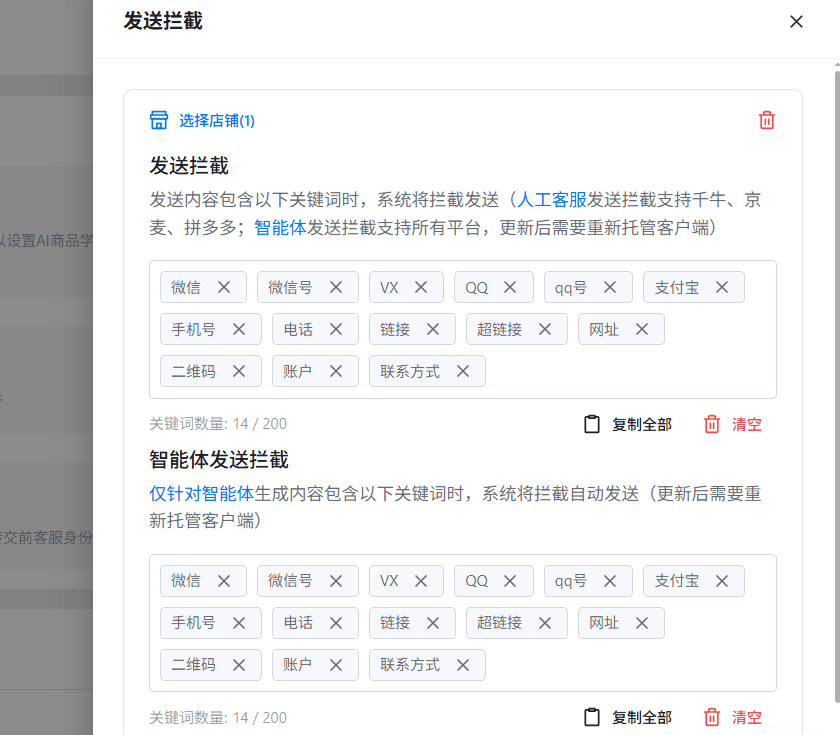Click the clipboard copy icon in 智能体发送拦截 section
This screenshot has height=735, width=840.
pyautogui.click(x=592, y=716)
